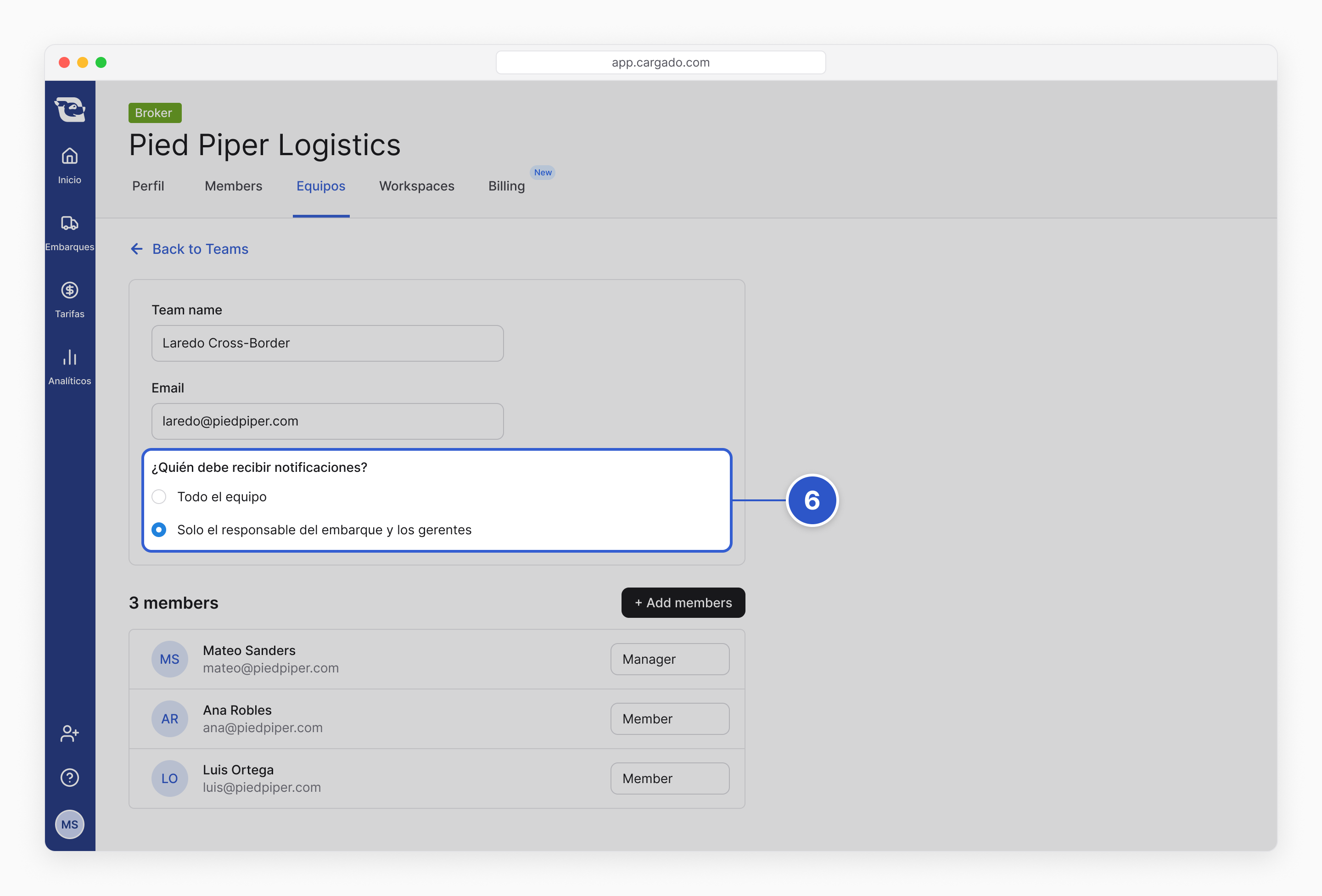1322x896 pixels.
Task: Click the mateo@piedpiper.com email text
Action: coord(271,668)
